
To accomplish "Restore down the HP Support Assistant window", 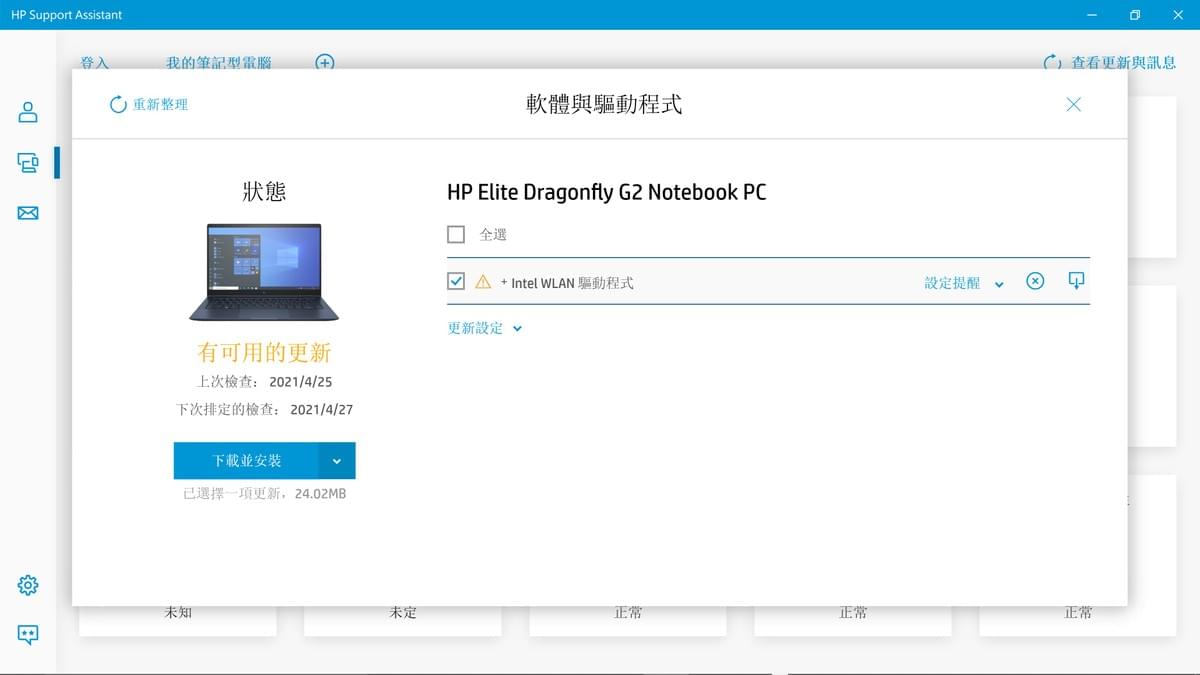I will (1135, 15).
